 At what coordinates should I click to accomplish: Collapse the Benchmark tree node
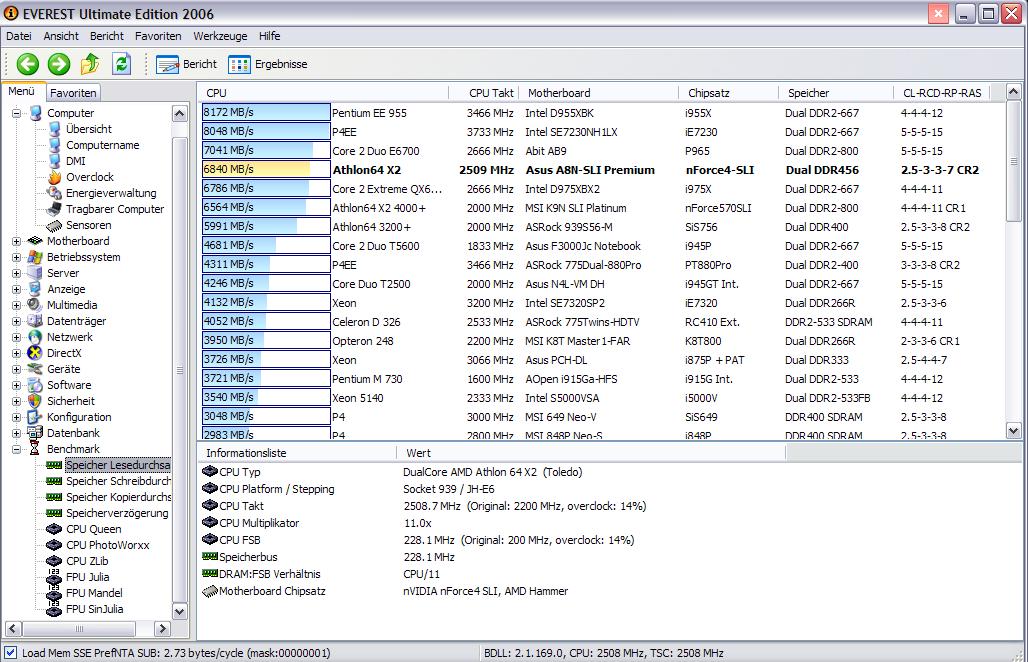[x=16, y=449]
